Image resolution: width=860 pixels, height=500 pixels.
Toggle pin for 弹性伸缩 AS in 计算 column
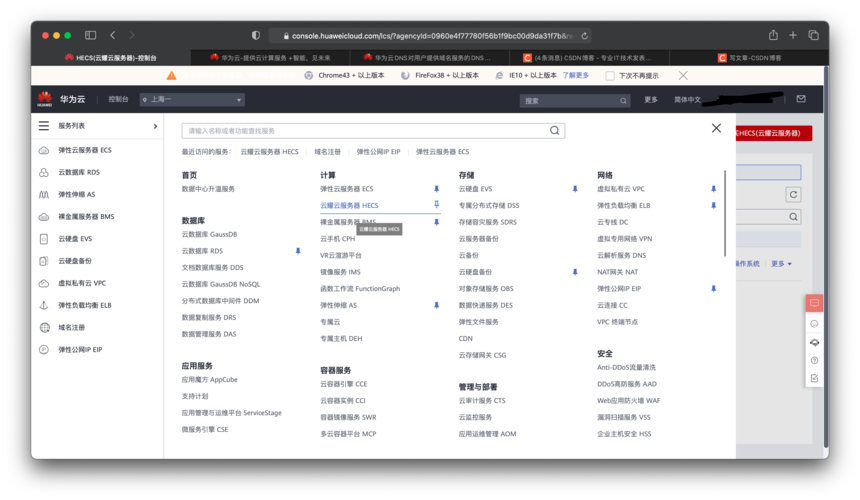point(437,305)
